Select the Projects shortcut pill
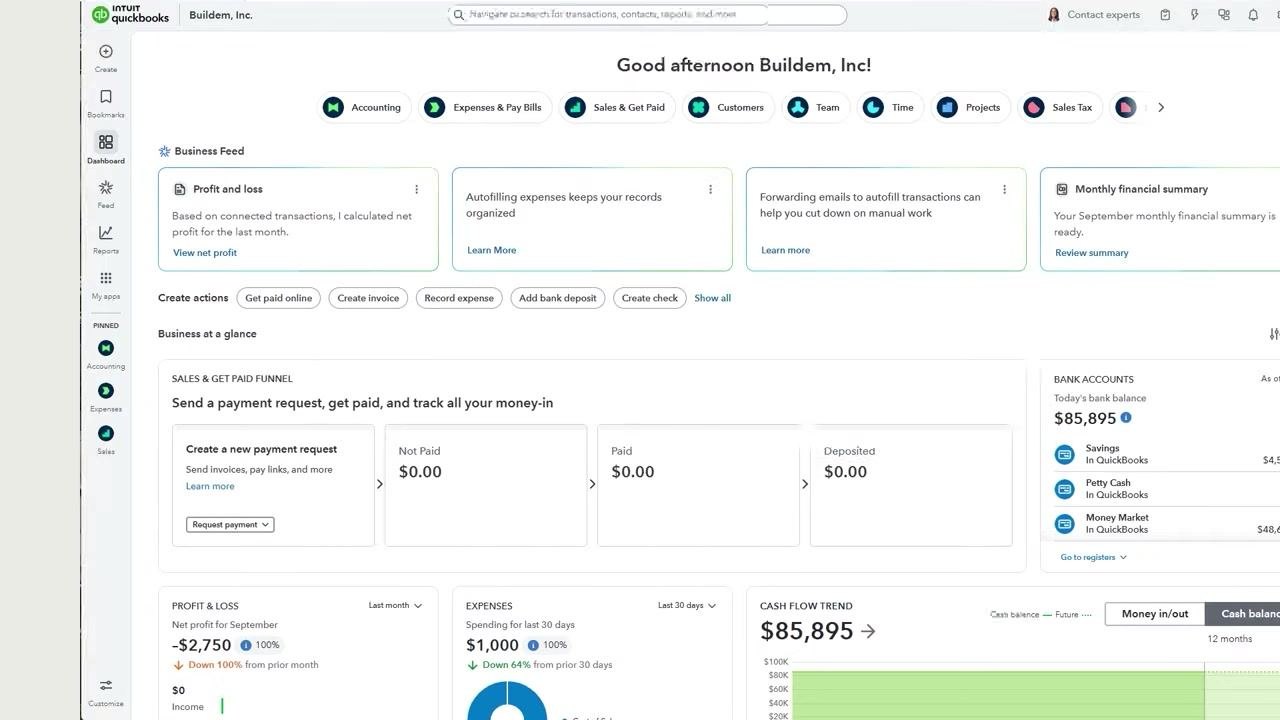 point(971,107)
